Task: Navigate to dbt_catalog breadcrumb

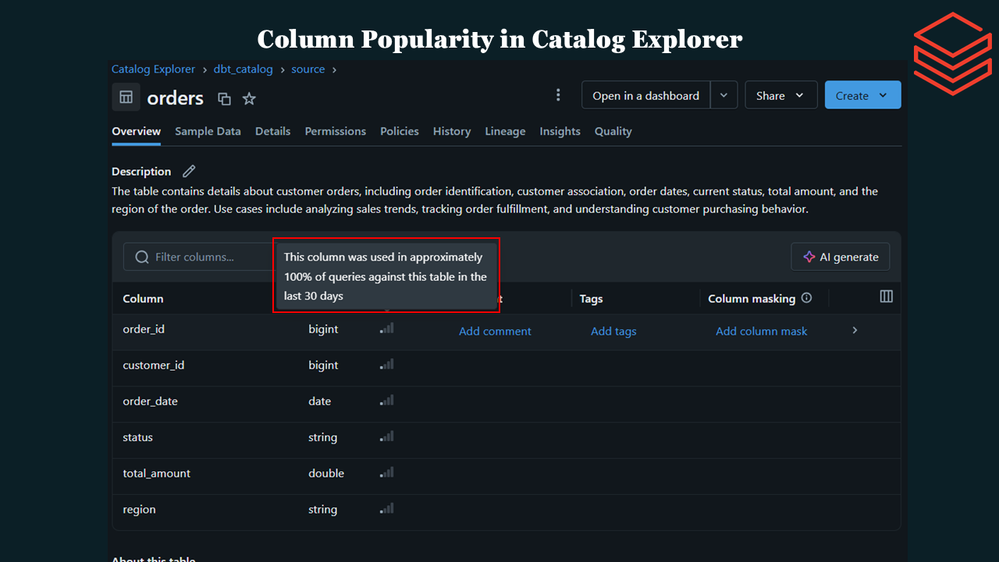Action: click(243, 69)
